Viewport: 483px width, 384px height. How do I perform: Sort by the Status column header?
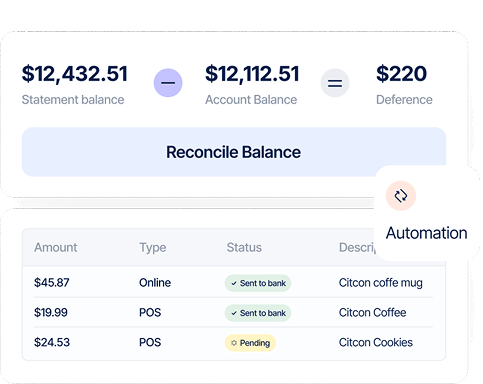click(x=244, y=247)
